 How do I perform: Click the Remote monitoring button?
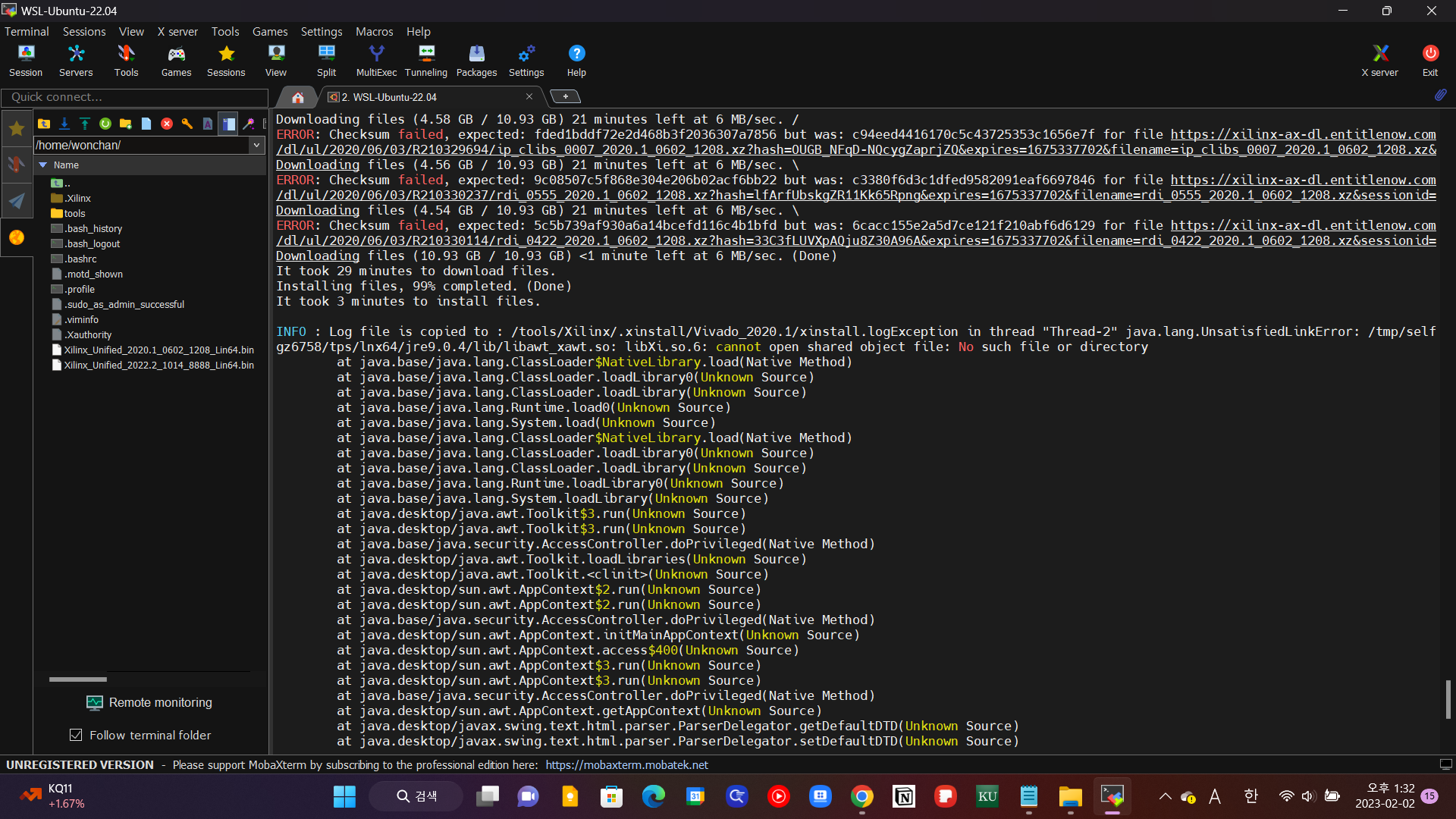pyautogui.click(x=149, y=702)
